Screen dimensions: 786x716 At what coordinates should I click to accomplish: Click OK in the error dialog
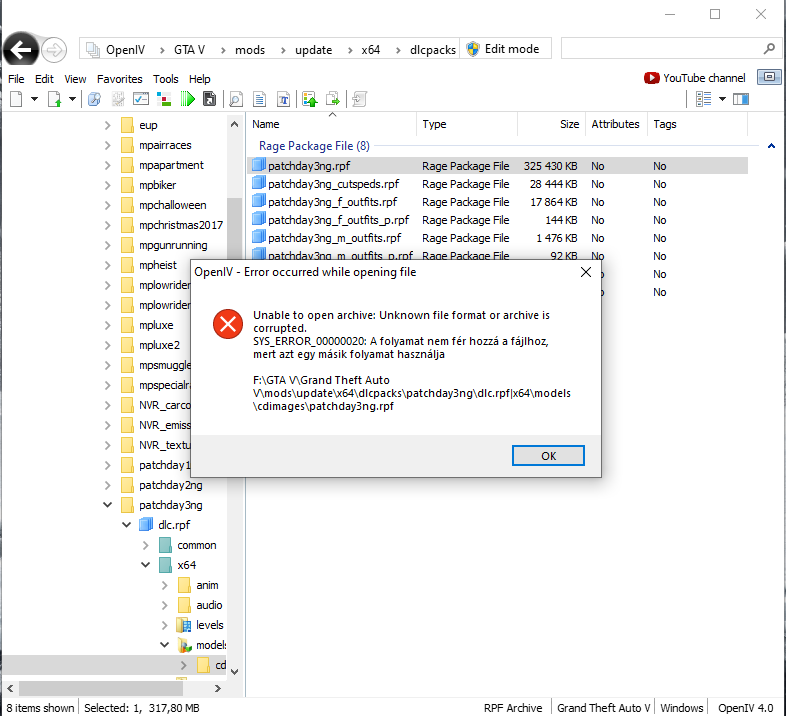click(x=548, y=455)
